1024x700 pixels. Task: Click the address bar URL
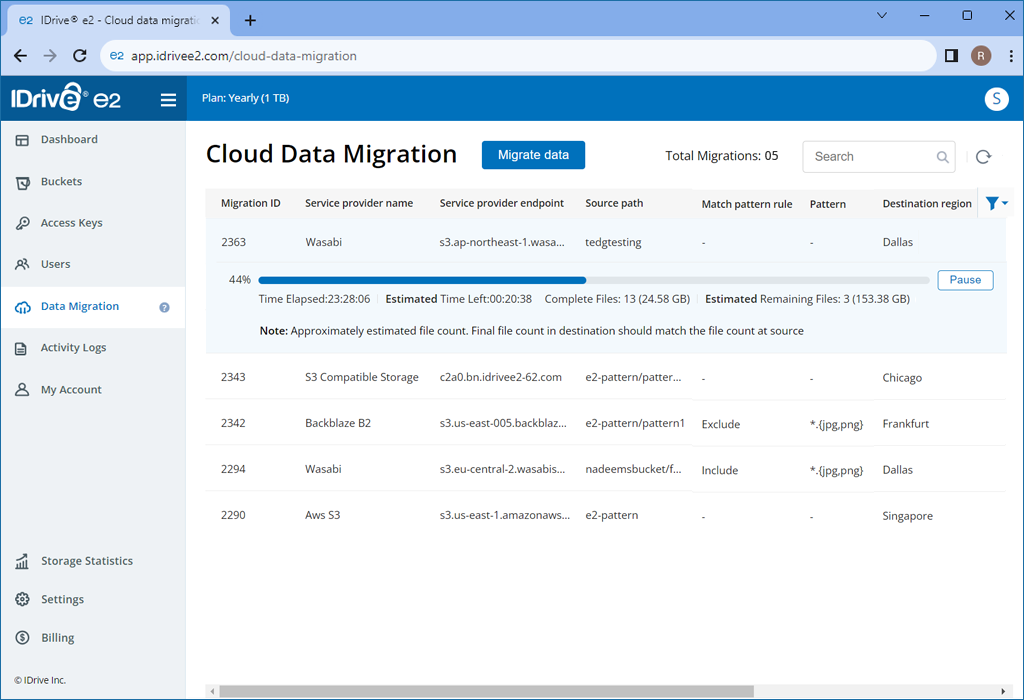244,56
